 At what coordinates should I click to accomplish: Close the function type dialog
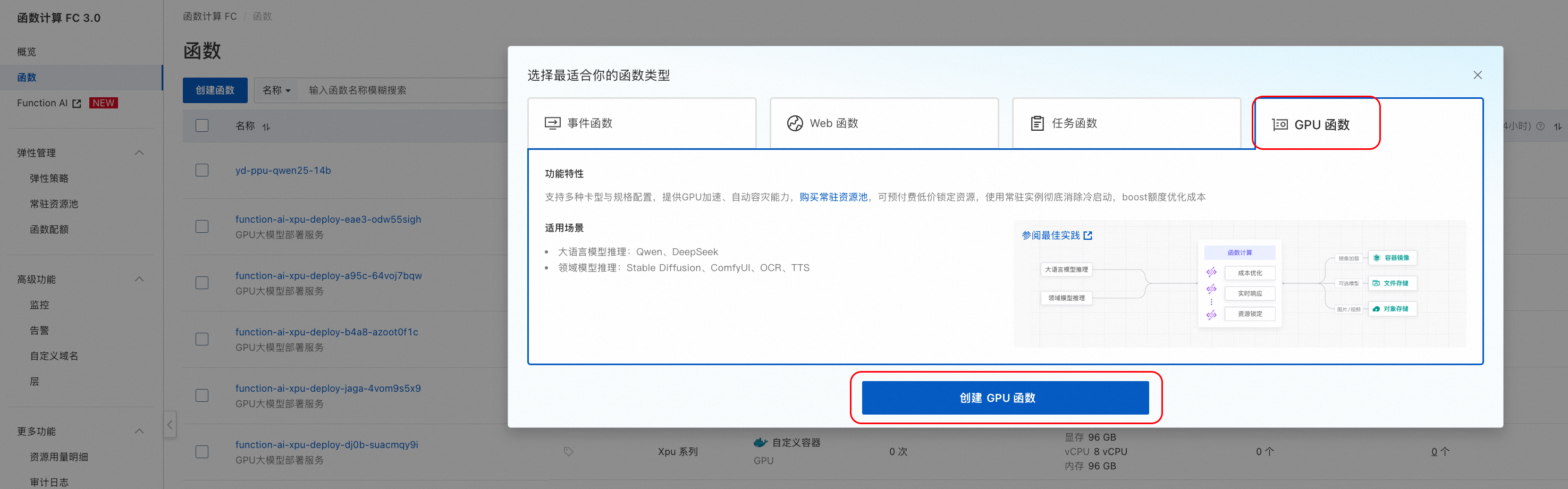click(1477, 75)
